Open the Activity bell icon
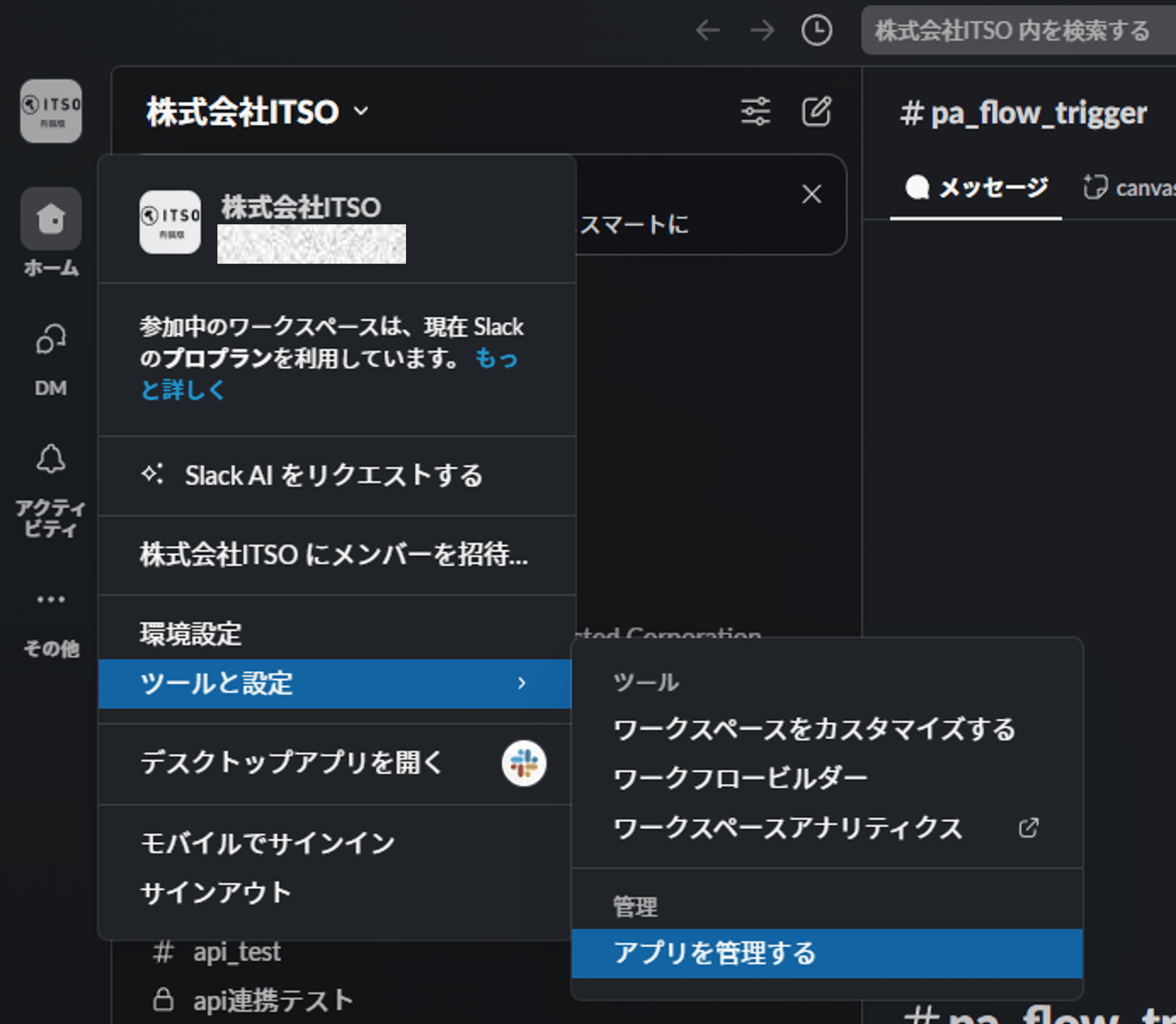 (x=51, y=460)
